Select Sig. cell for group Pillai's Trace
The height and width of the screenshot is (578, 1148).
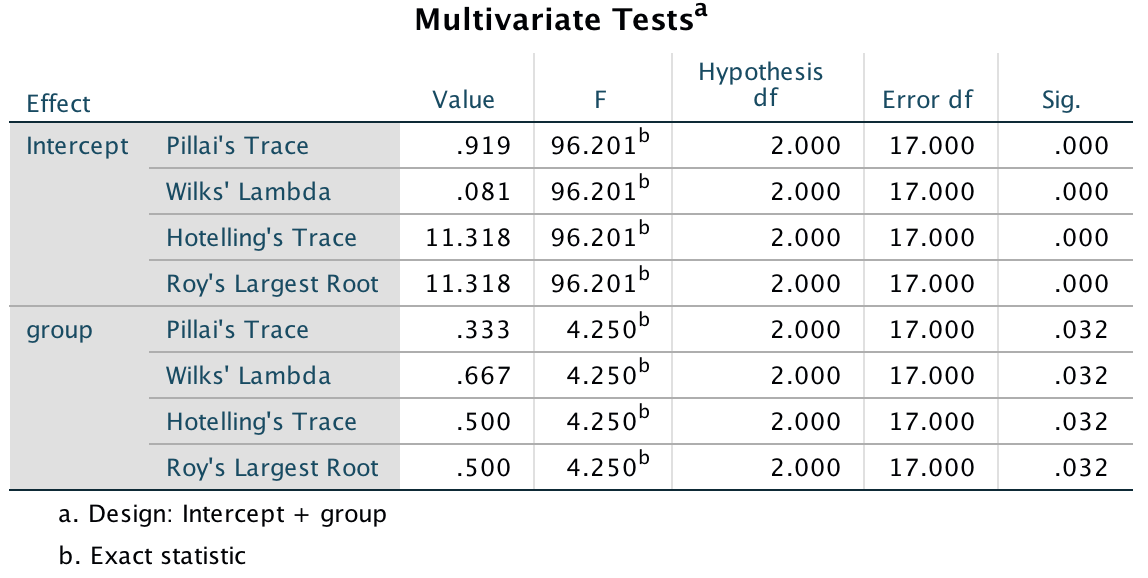tap(1081, 330)
